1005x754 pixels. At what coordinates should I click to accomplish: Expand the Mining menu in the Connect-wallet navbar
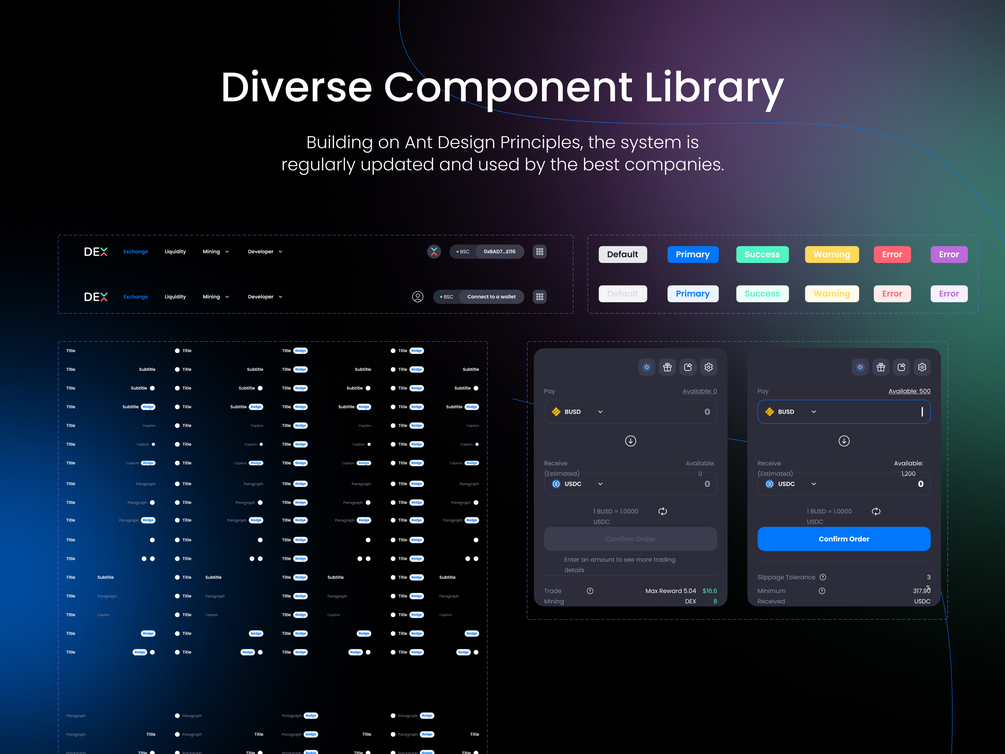pos(216,297)
